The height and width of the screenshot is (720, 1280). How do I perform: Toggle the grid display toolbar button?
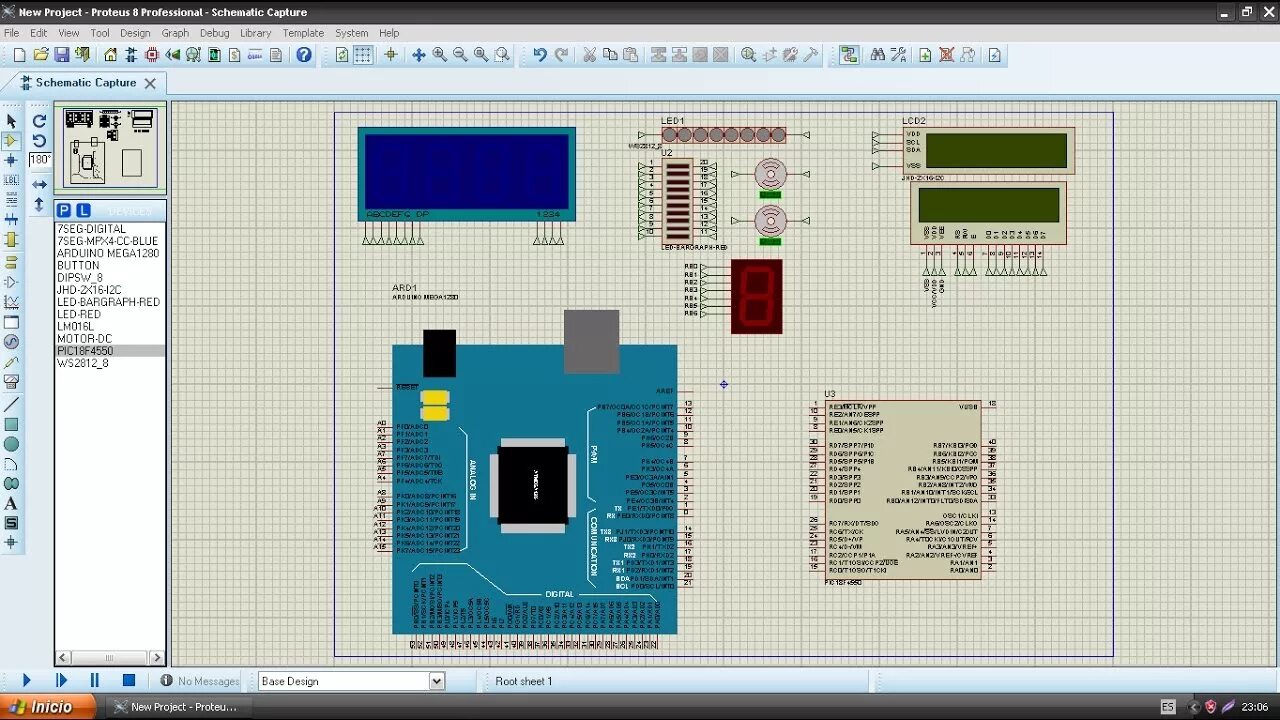(363, 55)
